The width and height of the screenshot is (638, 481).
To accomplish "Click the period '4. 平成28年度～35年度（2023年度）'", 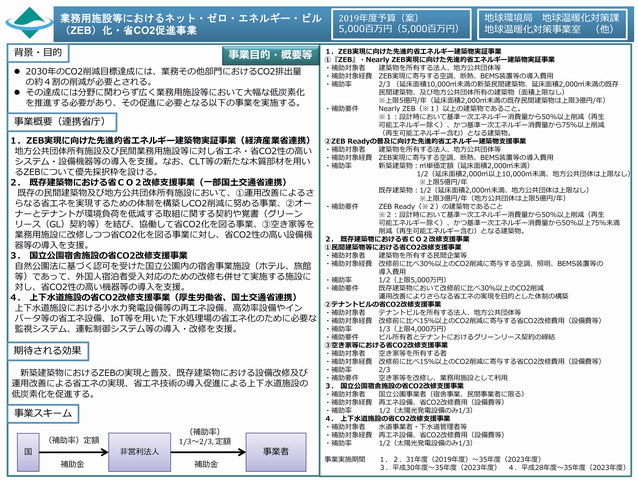I will [x=567, y=468].
